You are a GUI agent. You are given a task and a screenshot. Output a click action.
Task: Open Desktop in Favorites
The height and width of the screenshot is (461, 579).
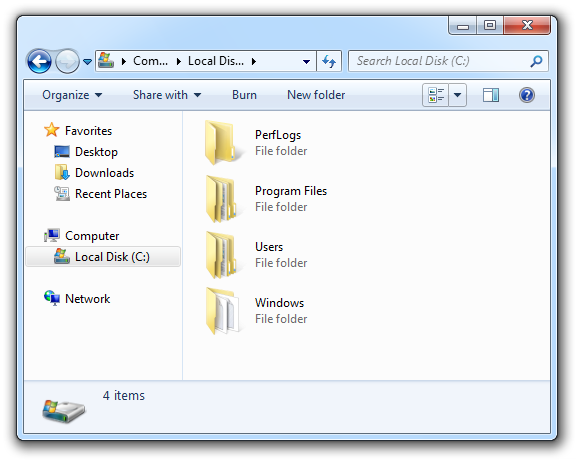(x=96, y=152)
